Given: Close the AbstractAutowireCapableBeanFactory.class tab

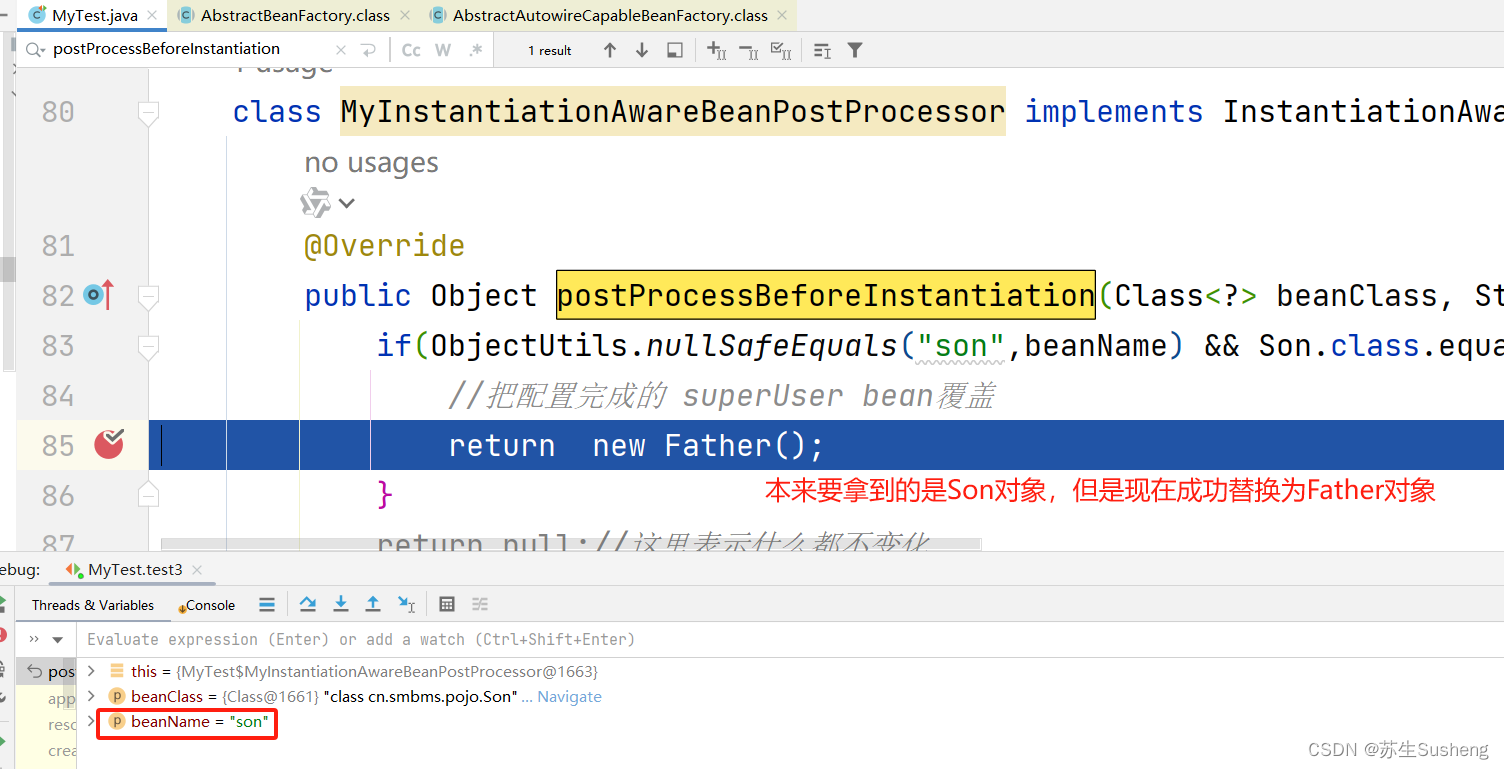Looking at the screenshot, I should [x=783, y=15].
